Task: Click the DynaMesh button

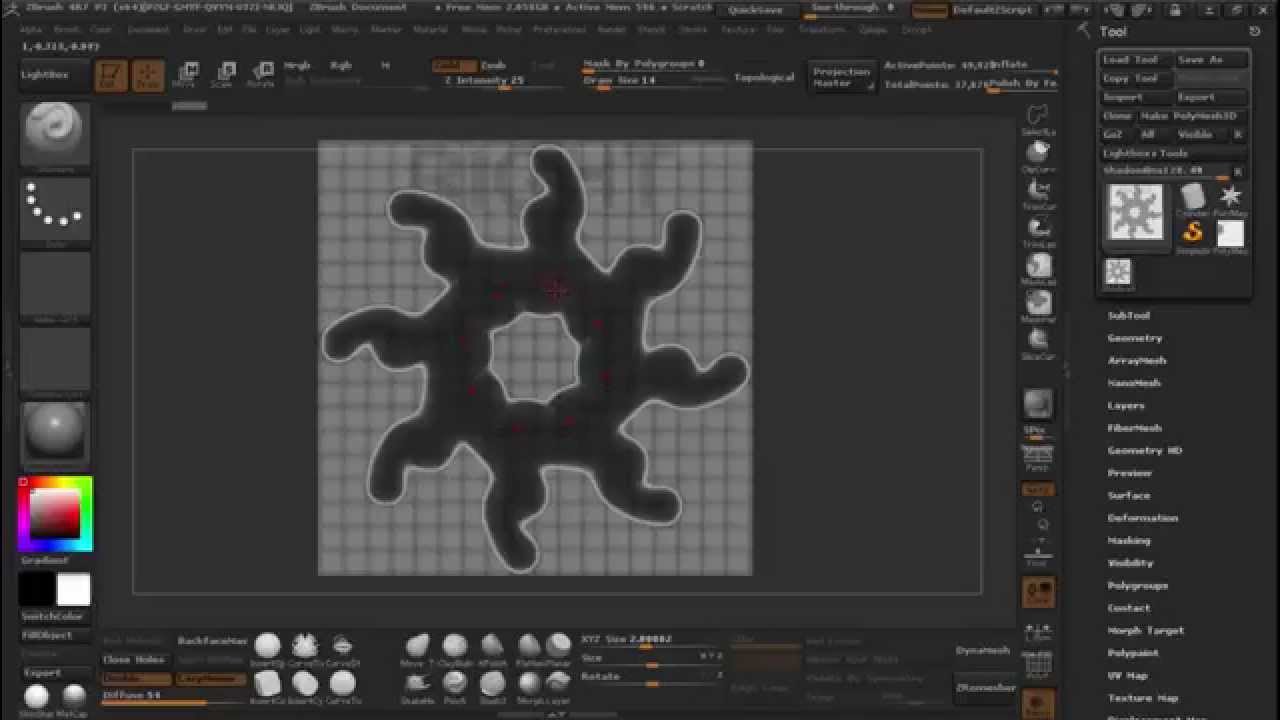Action: [x=983, y=651]
